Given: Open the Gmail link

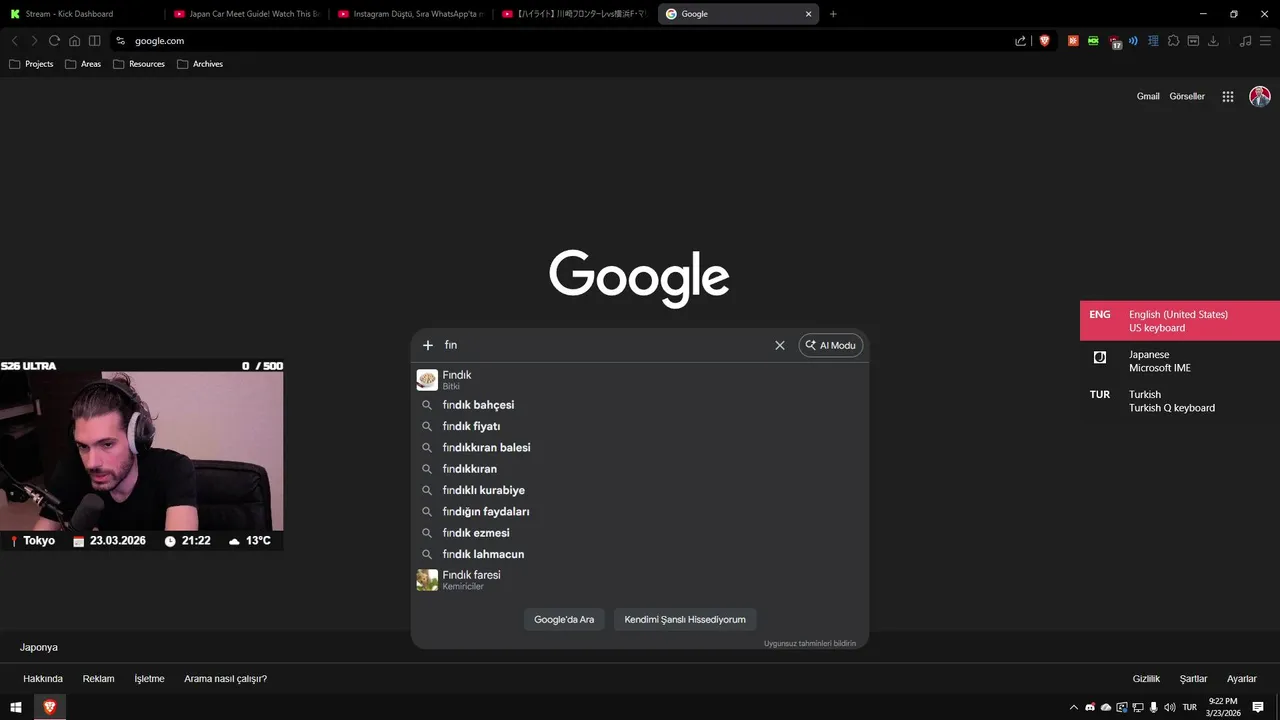Looking at the screenshot, I should coord(1148,97).
